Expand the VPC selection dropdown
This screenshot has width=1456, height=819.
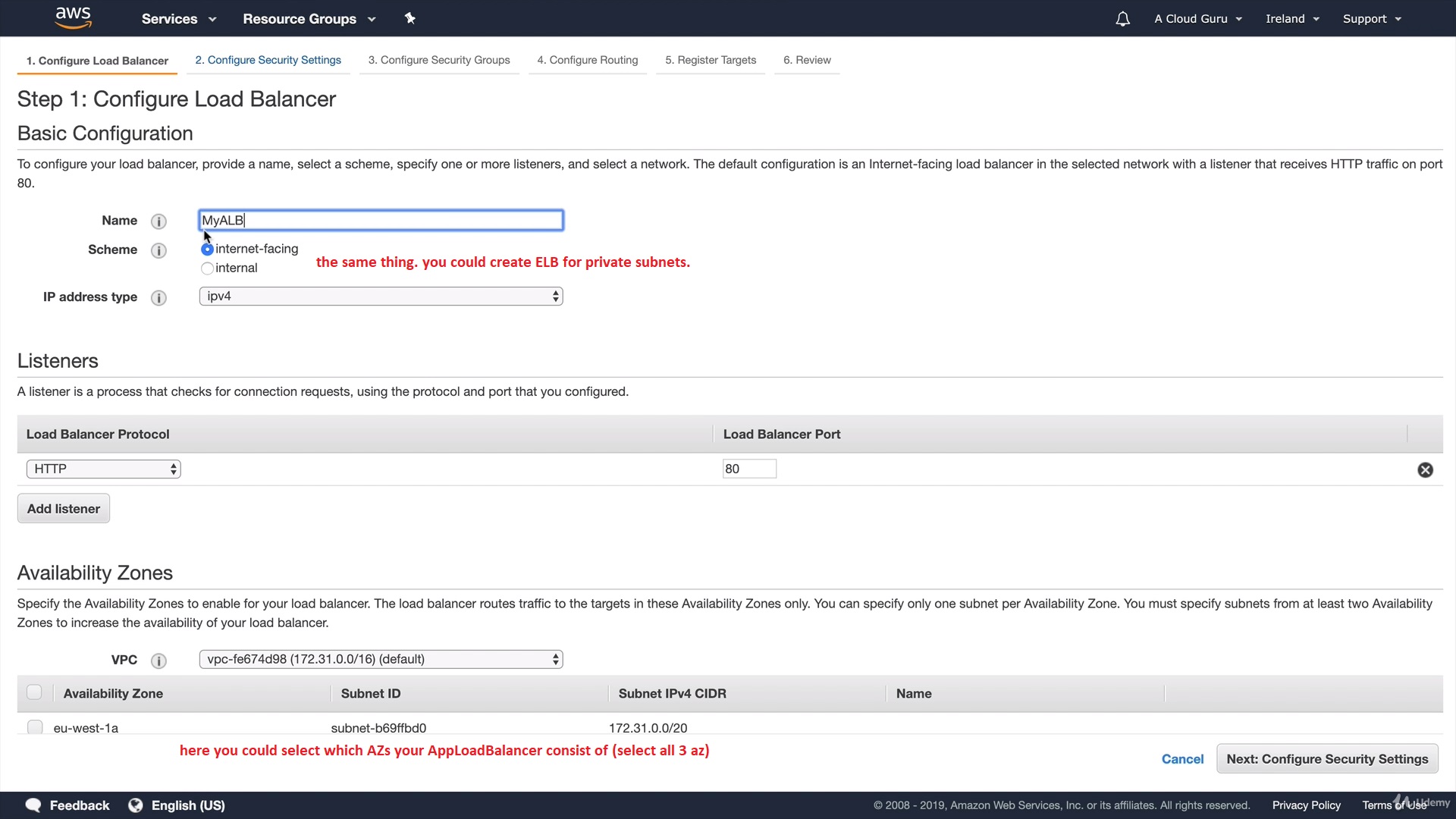381,660
